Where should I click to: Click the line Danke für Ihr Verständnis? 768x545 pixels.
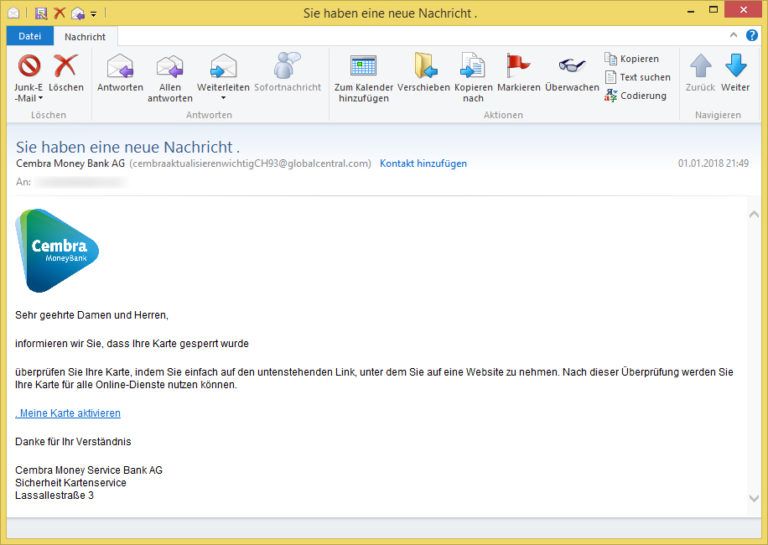[73, 442]
